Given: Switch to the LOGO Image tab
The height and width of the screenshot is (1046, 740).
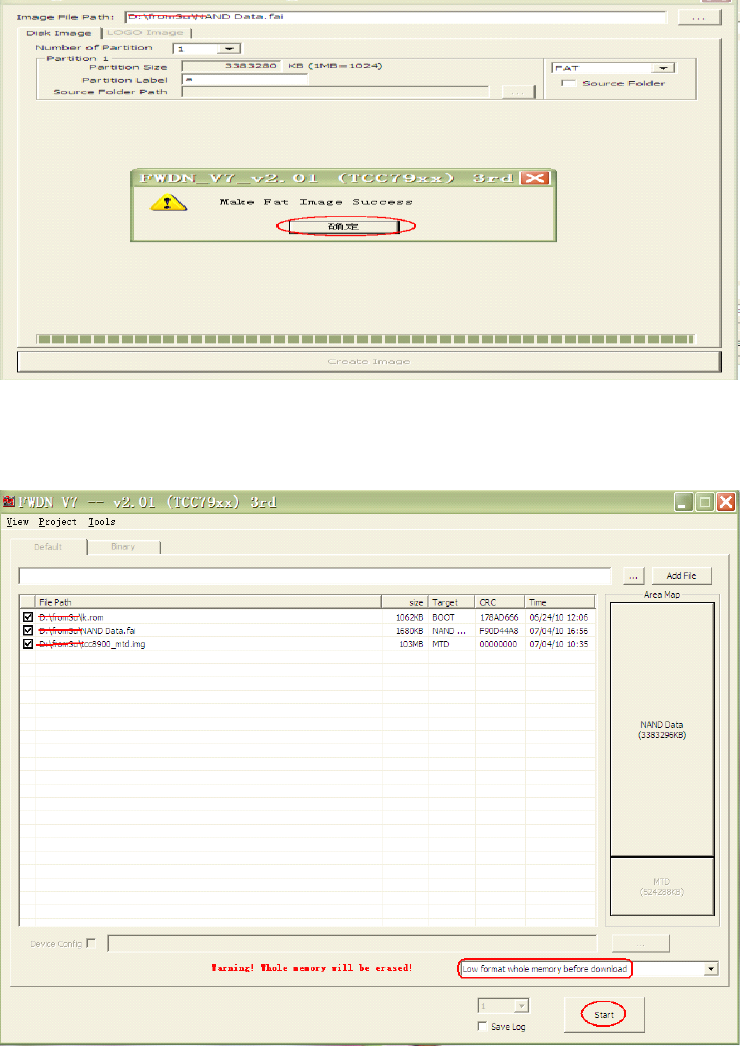Looking at the screenshot, I should (x=145, y=33).
